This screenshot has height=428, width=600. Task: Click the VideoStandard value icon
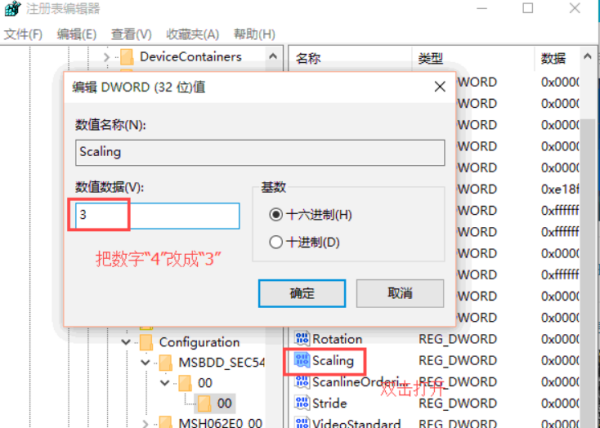click(x=299, y=423)
